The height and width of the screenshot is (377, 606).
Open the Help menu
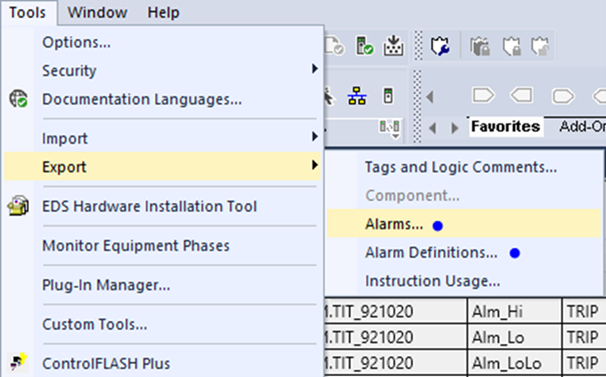tap(163, 12)
